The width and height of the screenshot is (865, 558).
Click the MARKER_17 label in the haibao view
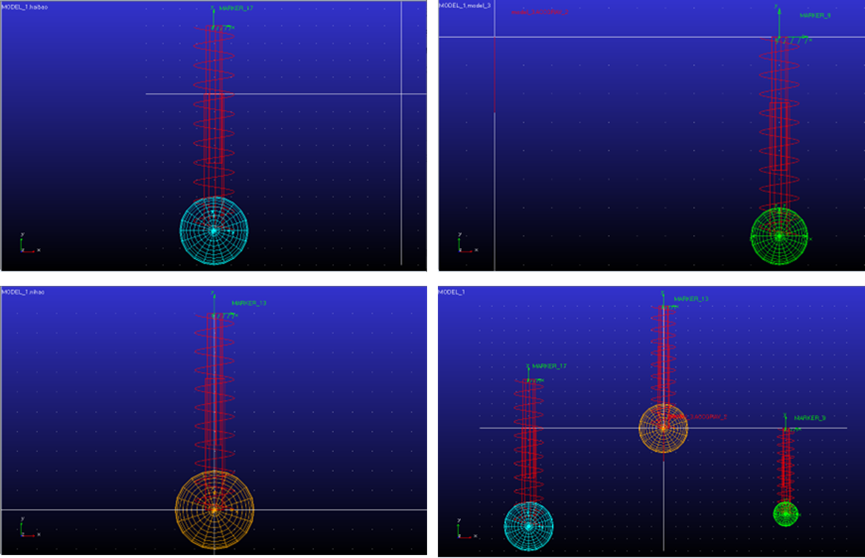click(236, 8)
